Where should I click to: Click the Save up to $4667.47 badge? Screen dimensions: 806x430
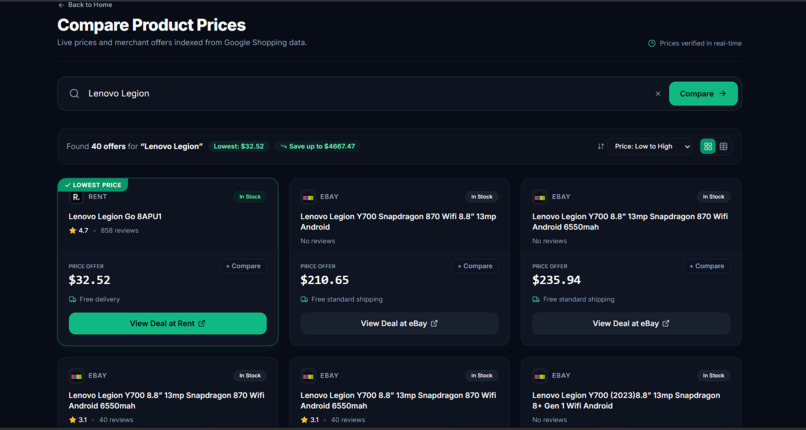[318, 146]
